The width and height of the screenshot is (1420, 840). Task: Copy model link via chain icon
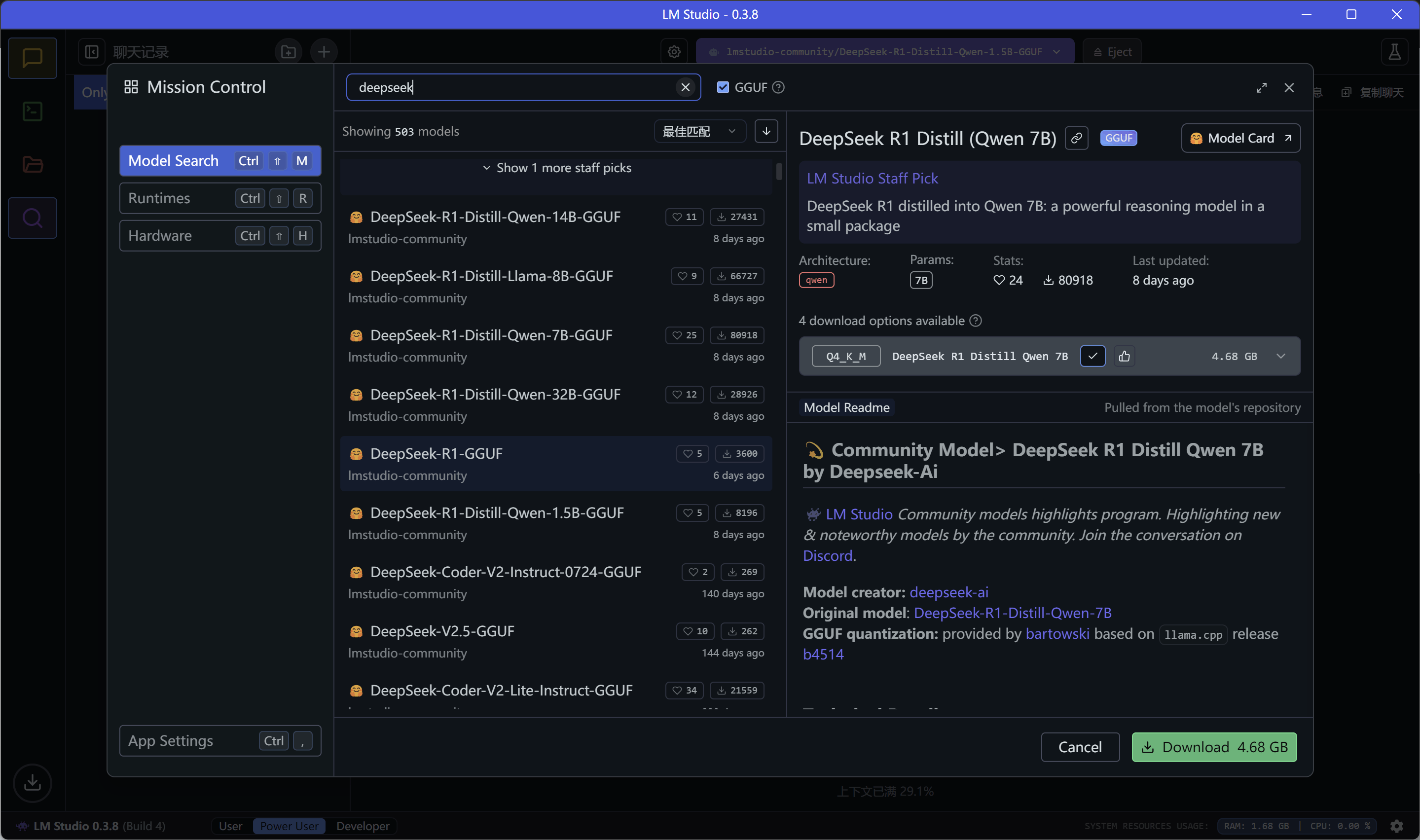click(x=1076, y=138)
